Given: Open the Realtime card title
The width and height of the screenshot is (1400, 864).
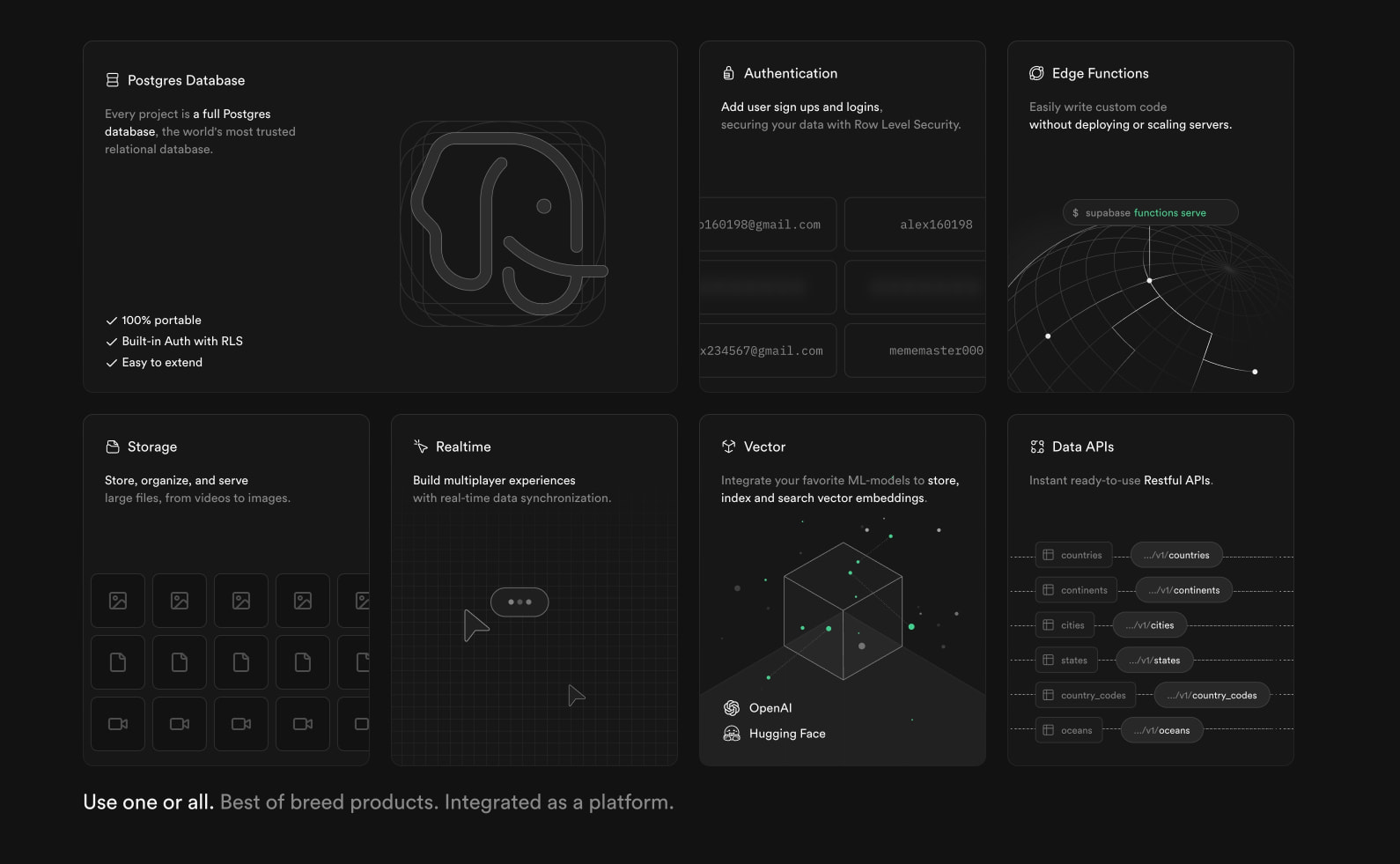Looking at the screenshot, I should click(x=463, y=447).
